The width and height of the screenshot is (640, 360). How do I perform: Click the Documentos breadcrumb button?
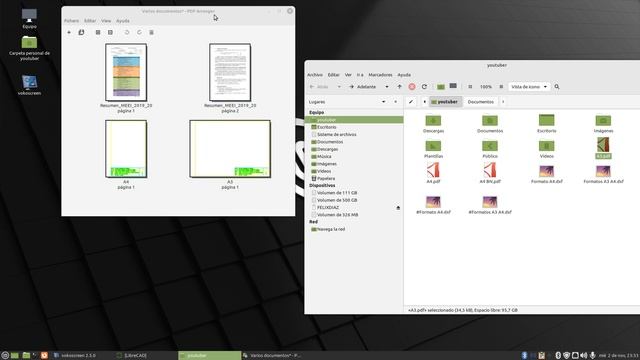click(480, 102)
